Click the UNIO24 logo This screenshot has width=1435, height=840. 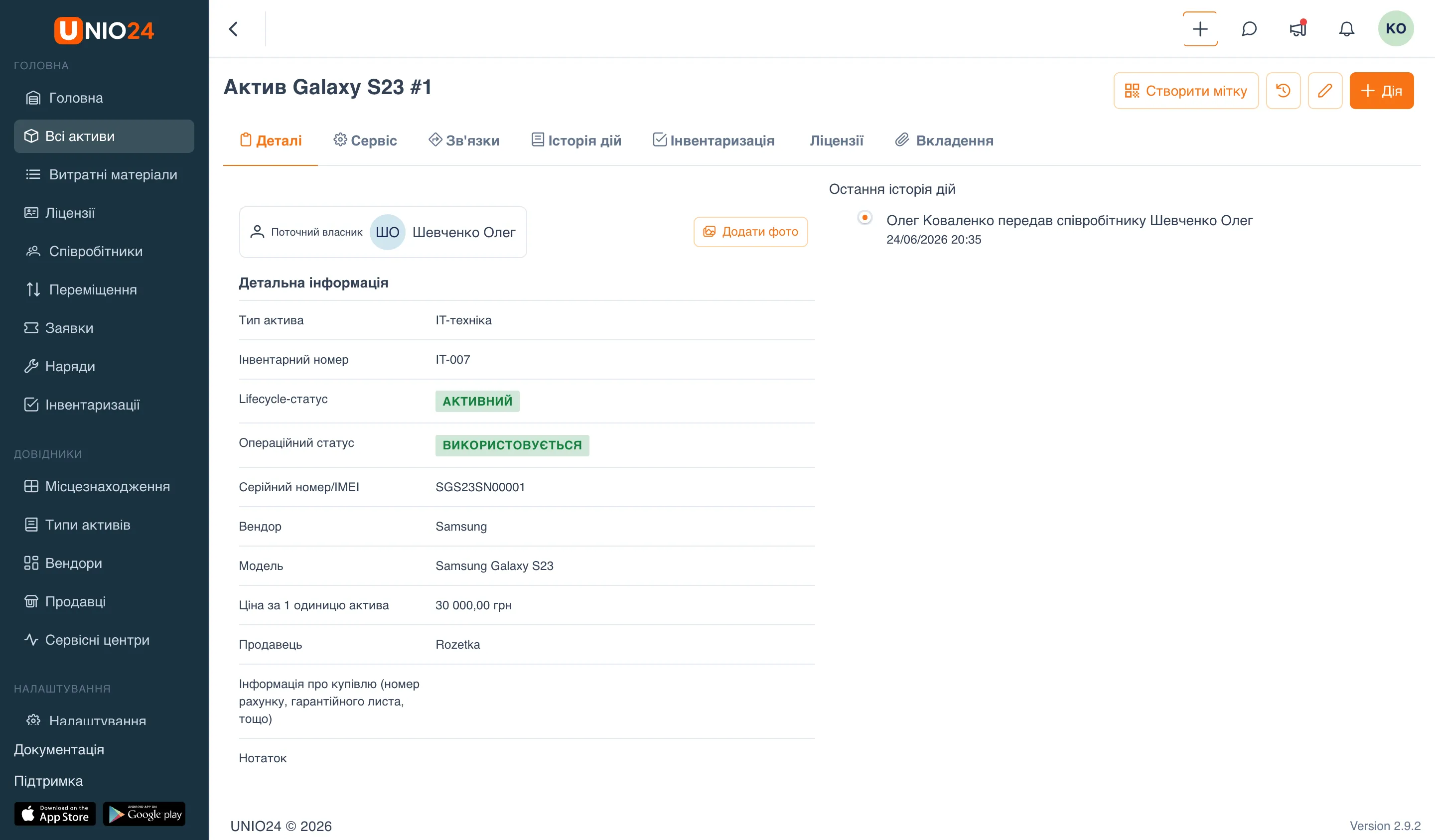click(104, 30)
